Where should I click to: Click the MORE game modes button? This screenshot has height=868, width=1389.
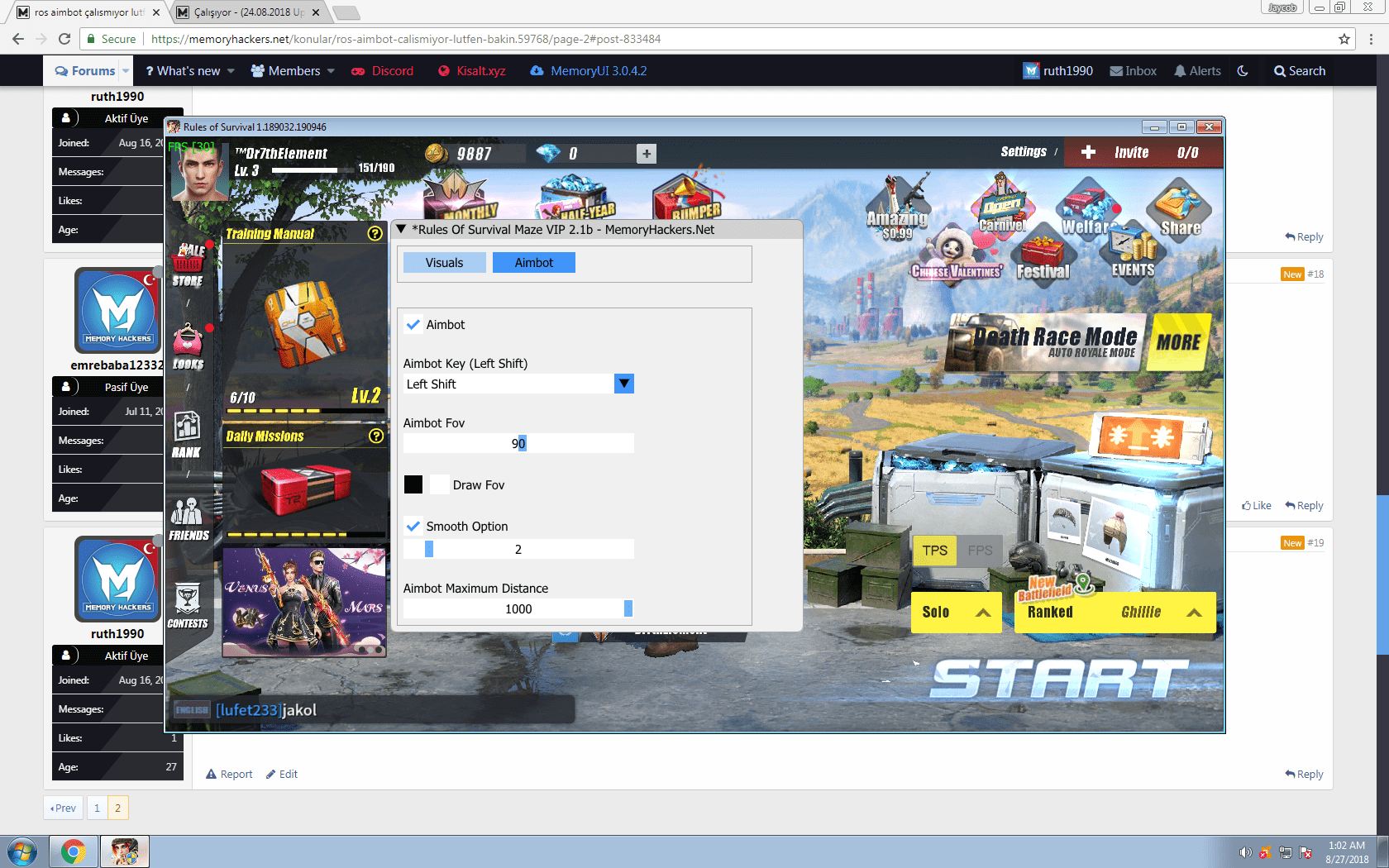(1179, 341)
